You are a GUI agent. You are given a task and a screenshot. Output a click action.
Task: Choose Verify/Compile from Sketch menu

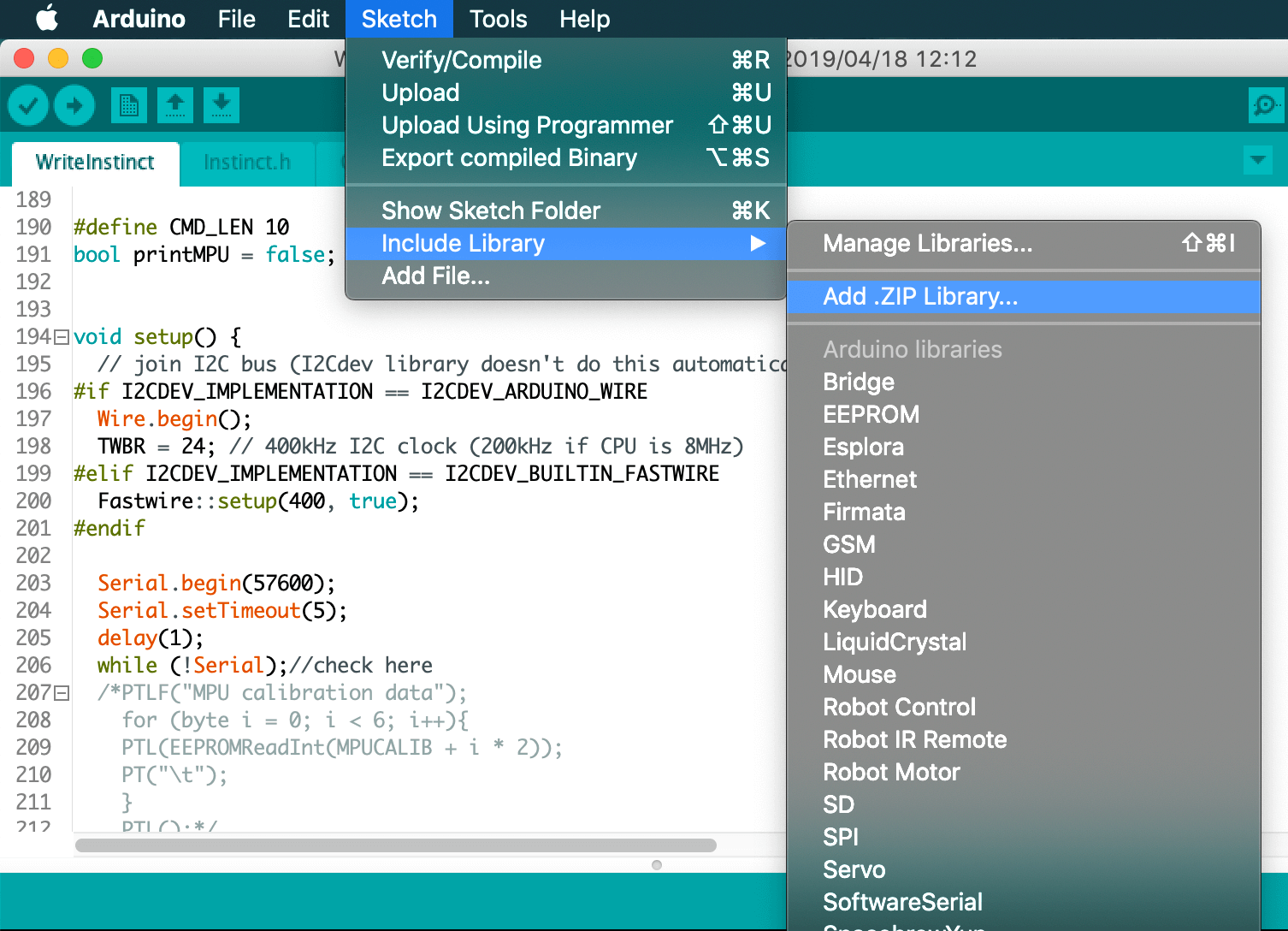(x=565, y=60)
